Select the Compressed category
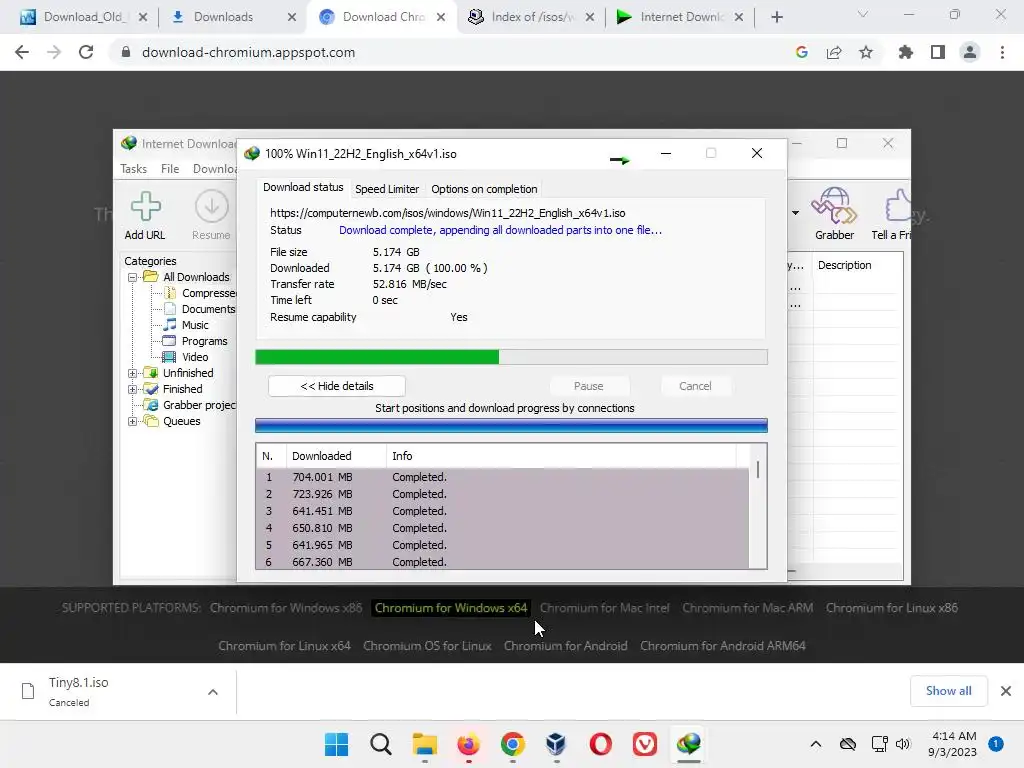The width and height of the screenshot is (1024, 768). pos(208,293)
